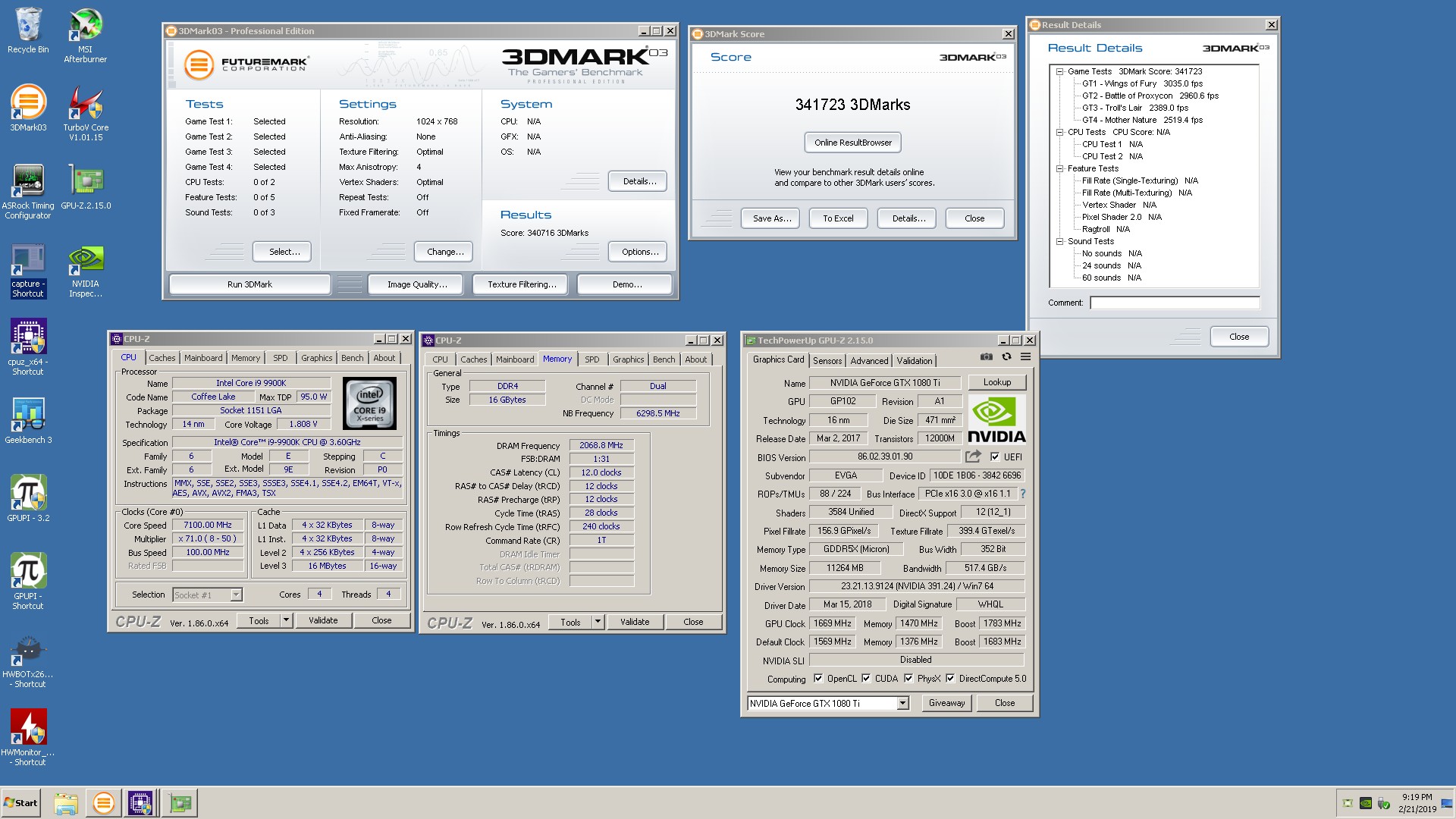Click the taskbar clock

pyautogui.click(x=1417, y=803)
